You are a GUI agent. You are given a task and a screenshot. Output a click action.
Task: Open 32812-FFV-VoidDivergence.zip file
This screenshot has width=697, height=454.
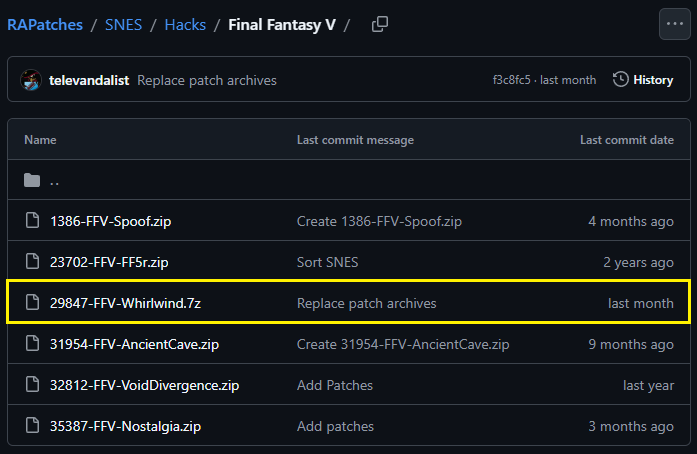[x=144, y=385]
